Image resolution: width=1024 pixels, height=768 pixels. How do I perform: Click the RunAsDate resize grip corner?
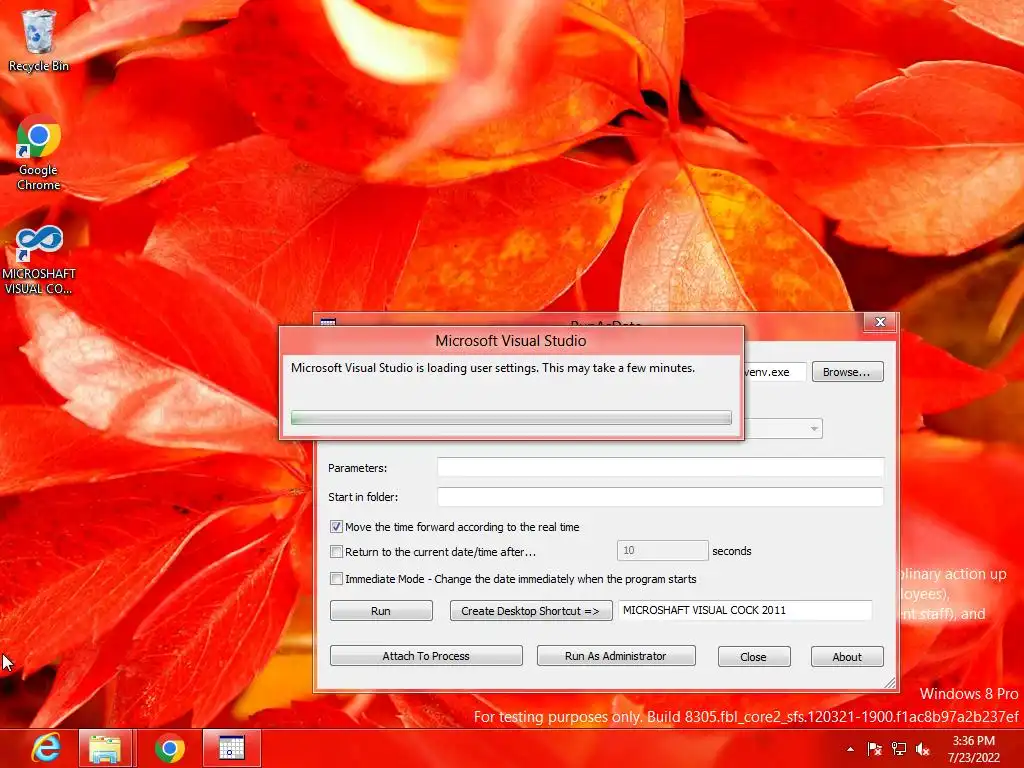[889, 682]
